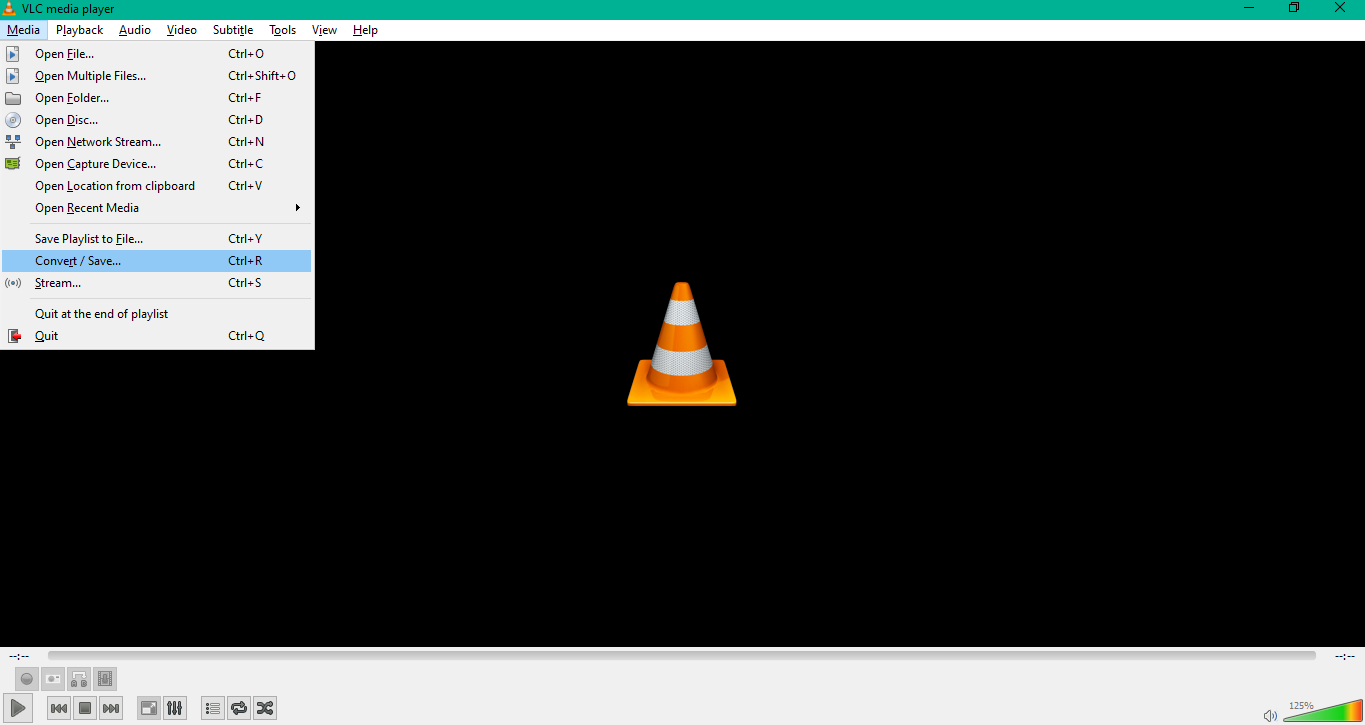This screenshot has width=1365, height=725.
Task: Open the Subtitle menu
Action: coord(233,30)
